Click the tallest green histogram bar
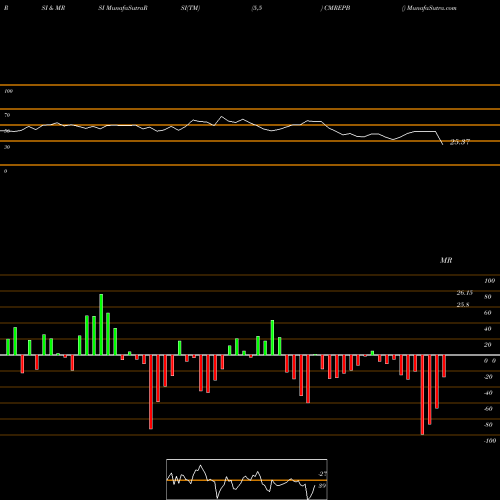Viewport: 500px width, 500px height. (x=101, y=325)
